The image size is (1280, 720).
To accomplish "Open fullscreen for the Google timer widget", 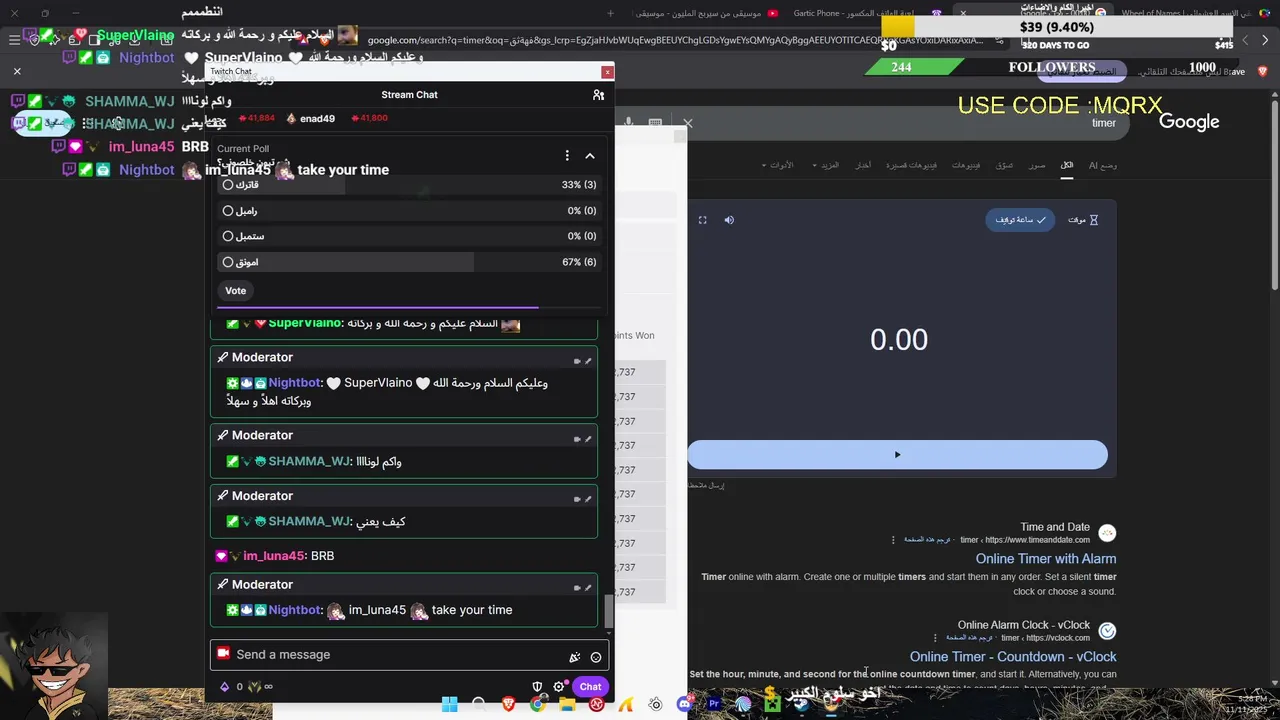I will (702, 220).
